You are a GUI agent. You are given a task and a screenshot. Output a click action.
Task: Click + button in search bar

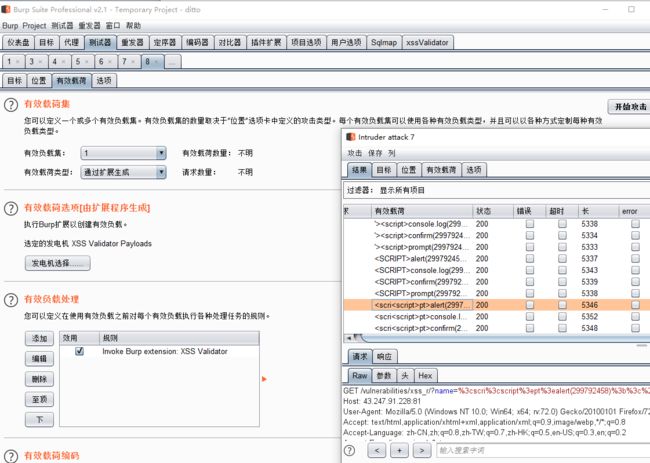click(399, 451)
